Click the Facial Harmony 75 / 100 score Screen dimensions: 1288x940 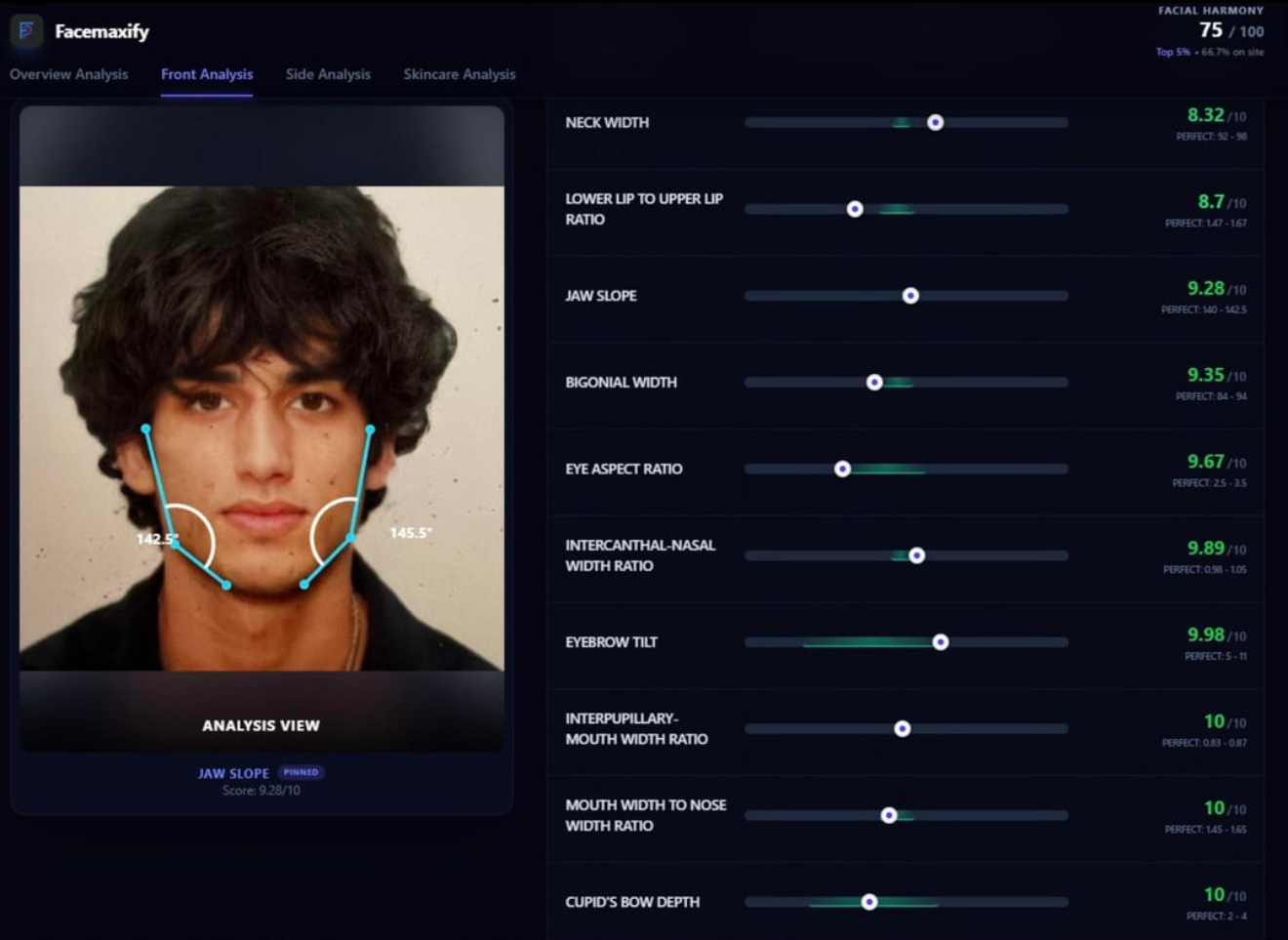coord(1231,30)
